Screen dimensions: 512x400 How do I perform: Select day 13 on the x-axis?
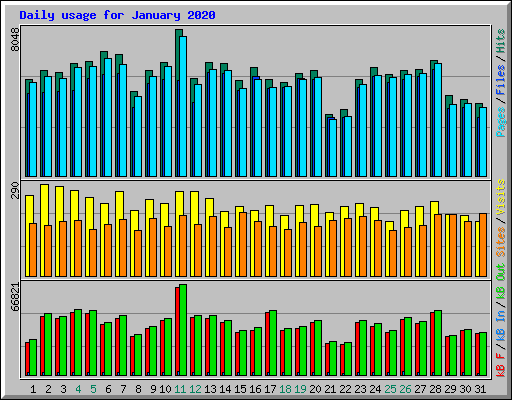pos(210,389)
